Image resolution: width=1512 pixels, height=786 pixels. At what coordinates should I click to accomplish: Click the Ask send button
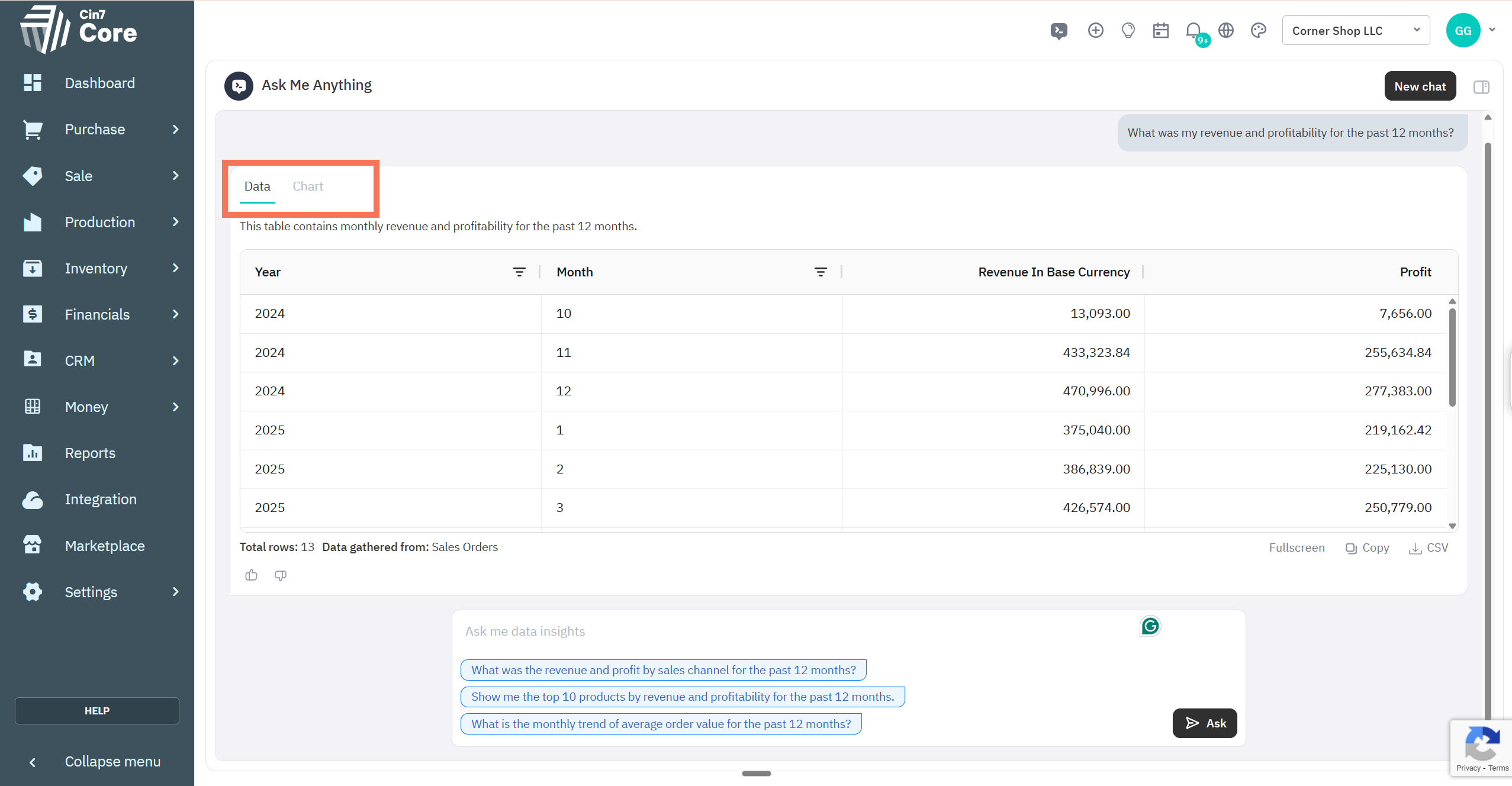pyautogui.click(x=1204, y=723)
